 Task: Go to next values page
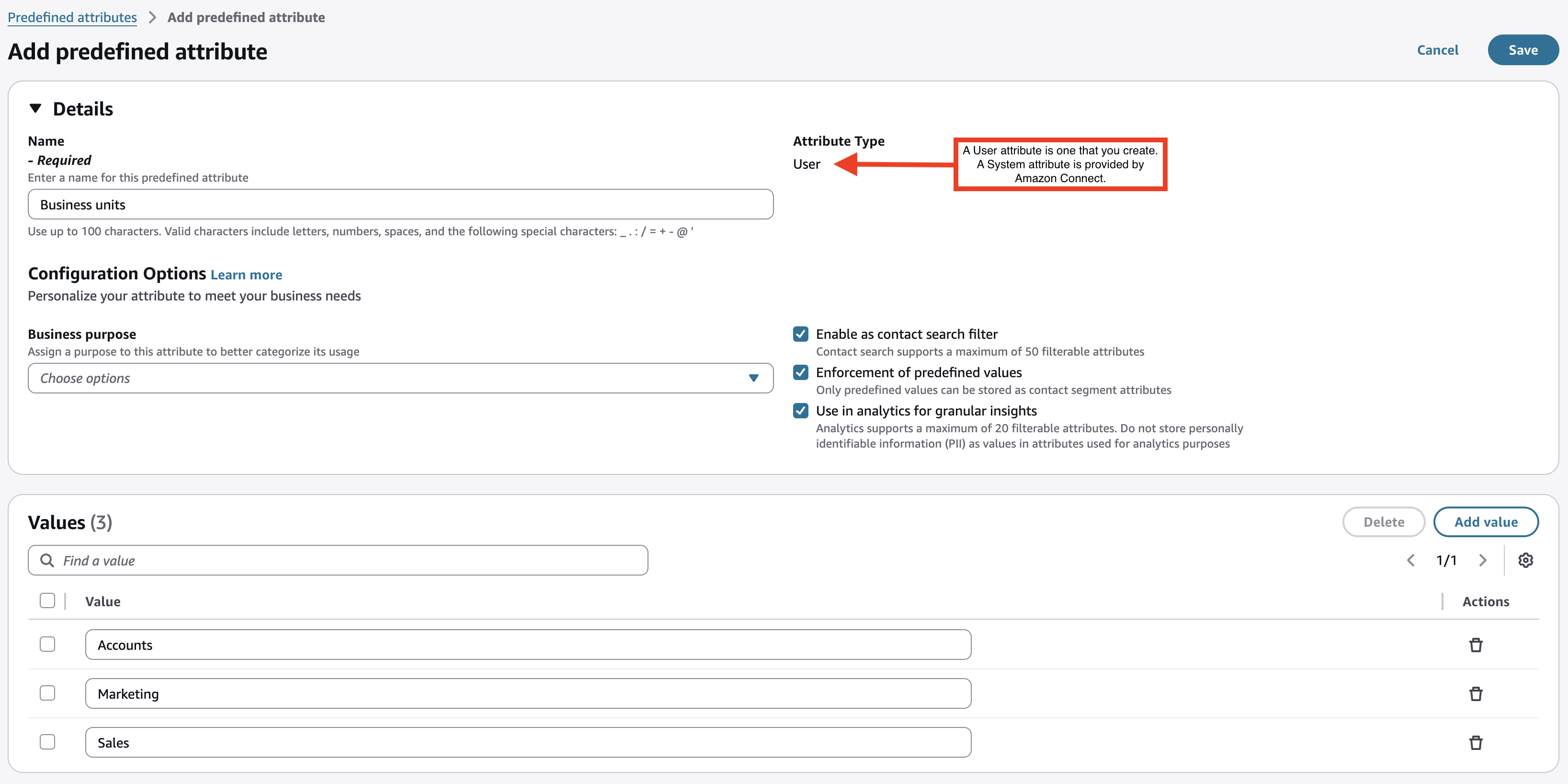(1483, 560)
